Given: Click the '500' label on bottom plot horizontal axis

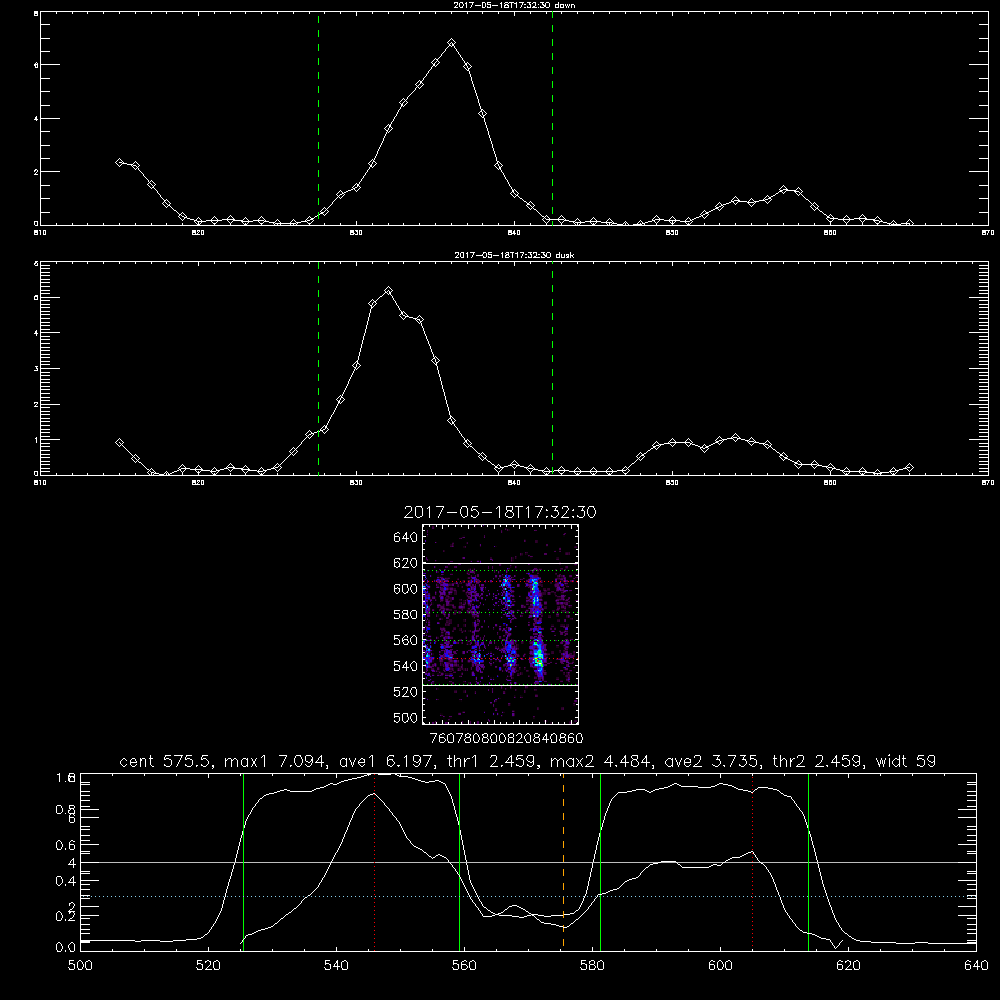Looking at the screenshot, I should pos(80,966).
